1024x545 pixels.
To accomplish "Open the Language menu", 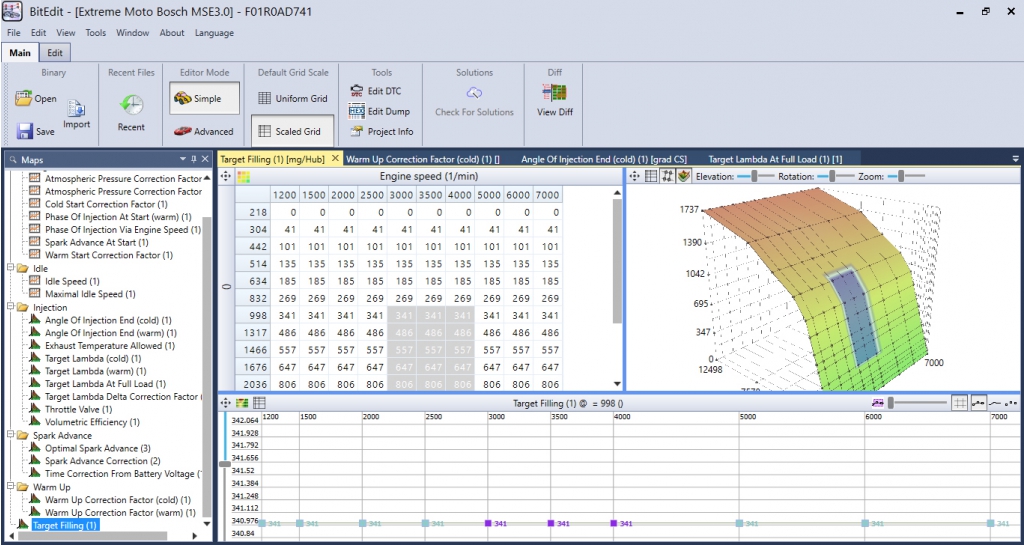I will pyautogui.click(x=214, y=33).
